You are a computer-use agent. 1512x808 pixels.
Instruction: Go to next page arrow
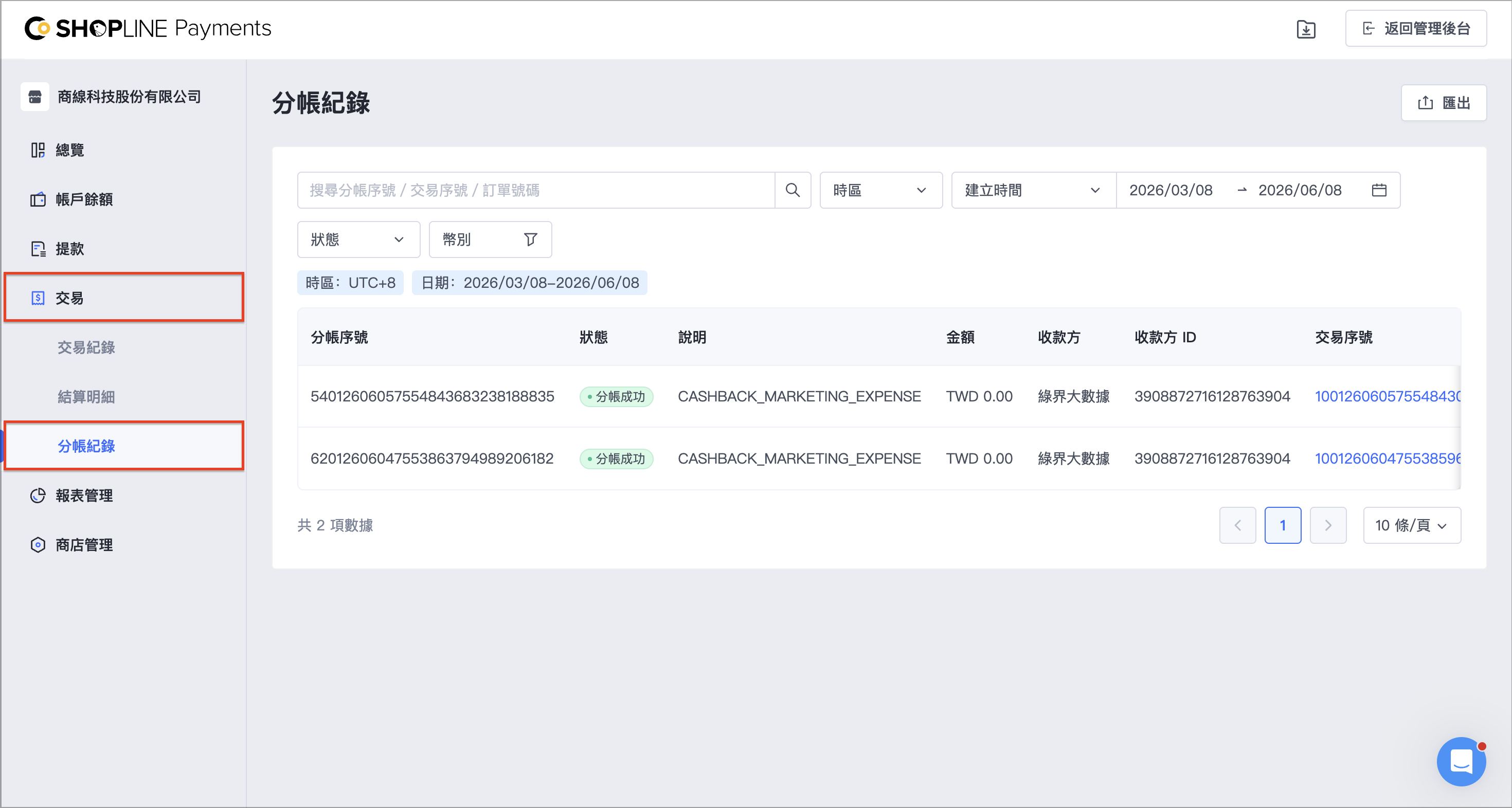(1328, 525)
